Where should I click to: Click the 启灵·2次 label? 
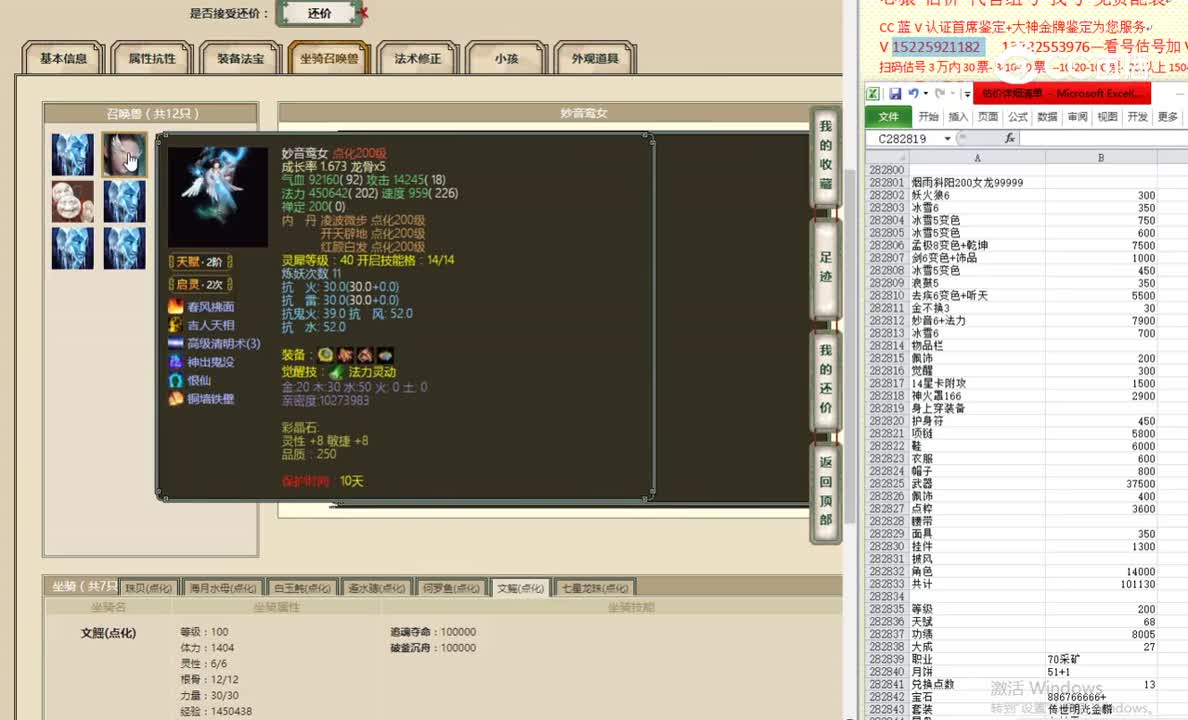tap(200, 285)
